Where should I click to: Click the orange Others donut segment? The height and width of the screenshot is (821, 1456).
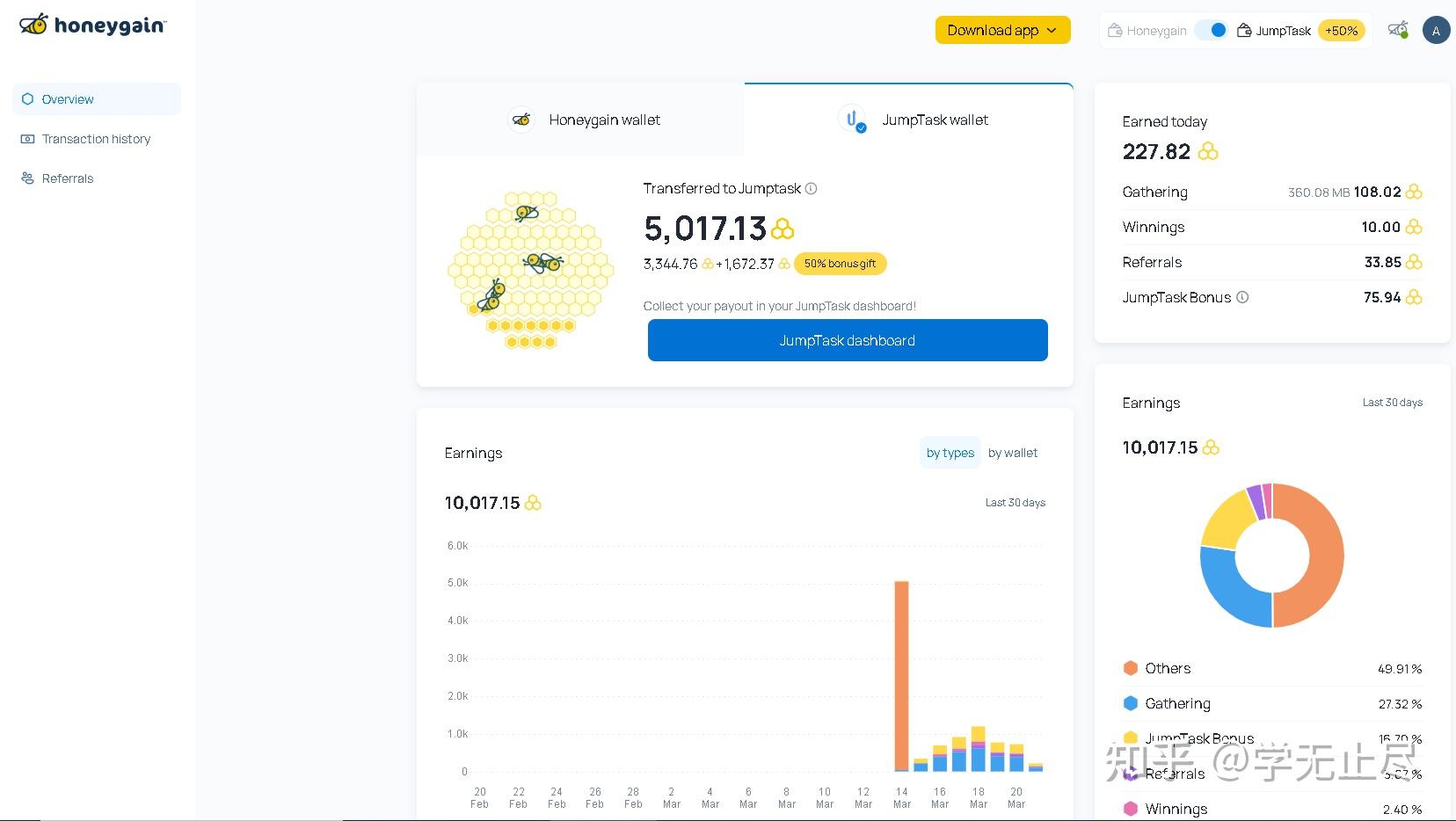pos(1326,556)
